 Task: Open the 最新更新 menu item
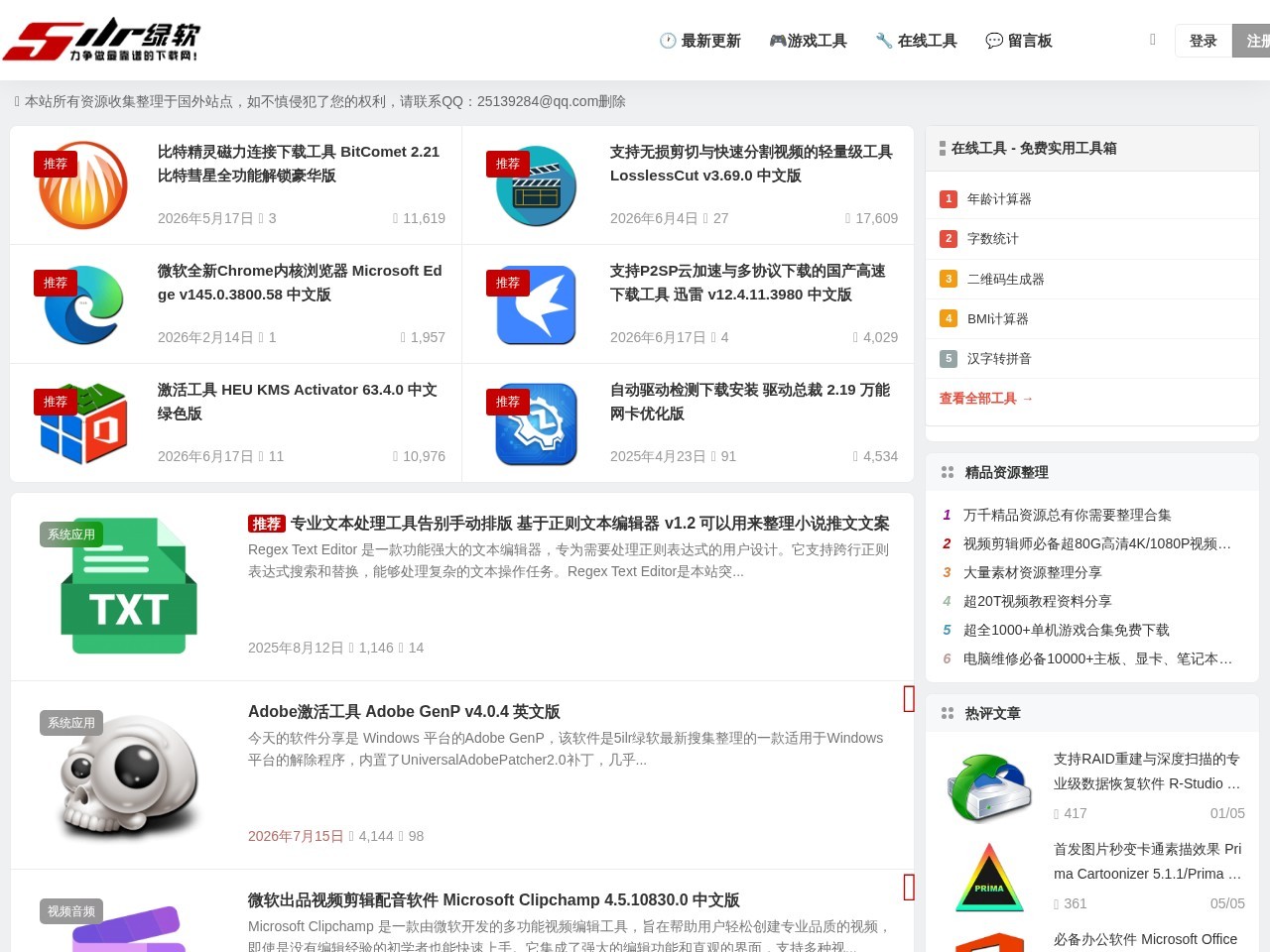tap(699, 41)
